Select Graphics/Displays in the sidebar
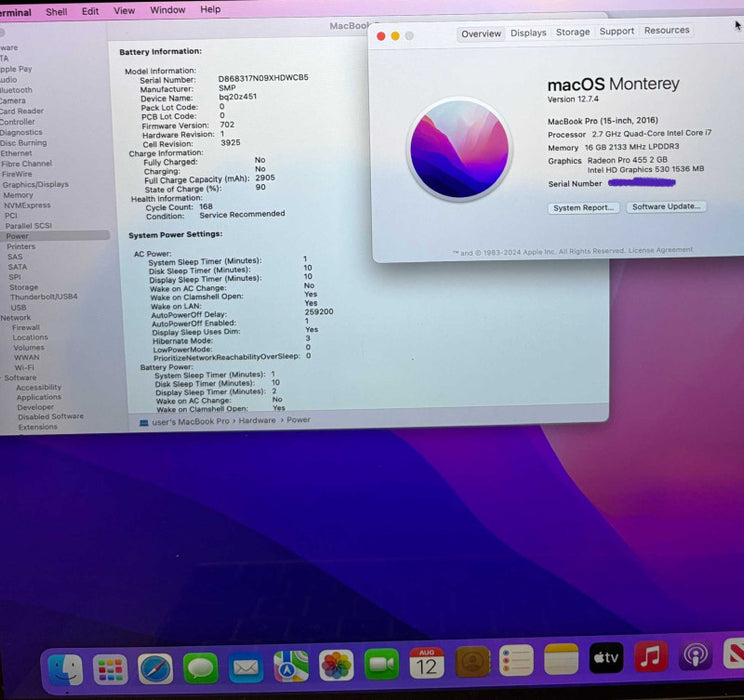The height and width of the screenshot is (700, 744). tap(35, 184)
